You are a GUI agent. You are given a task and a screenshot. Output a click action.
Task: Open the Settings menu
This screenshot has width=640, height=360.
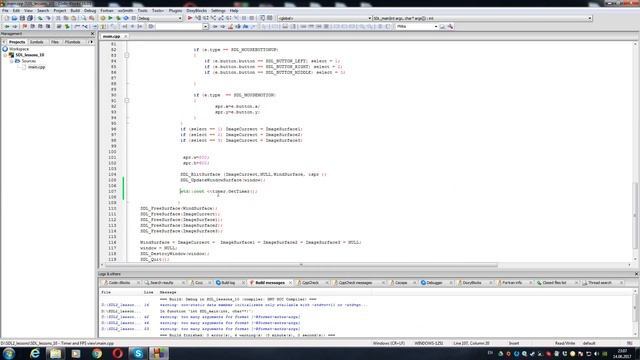pos(218,11)
